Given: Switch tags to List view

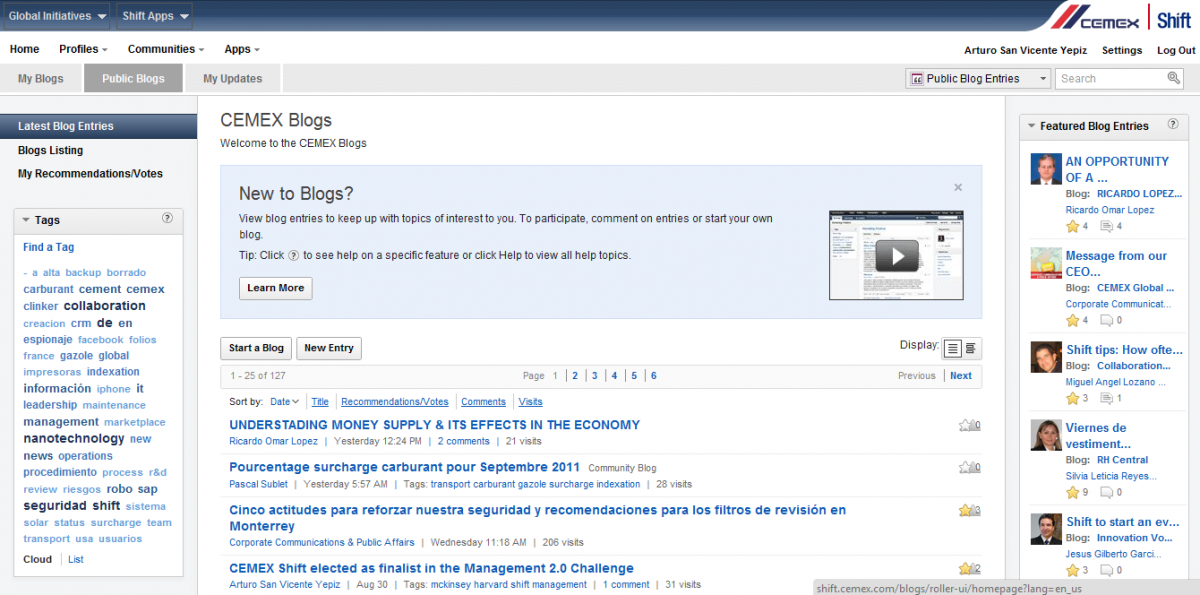Looking at the screenshot, I should pos(76,559).
